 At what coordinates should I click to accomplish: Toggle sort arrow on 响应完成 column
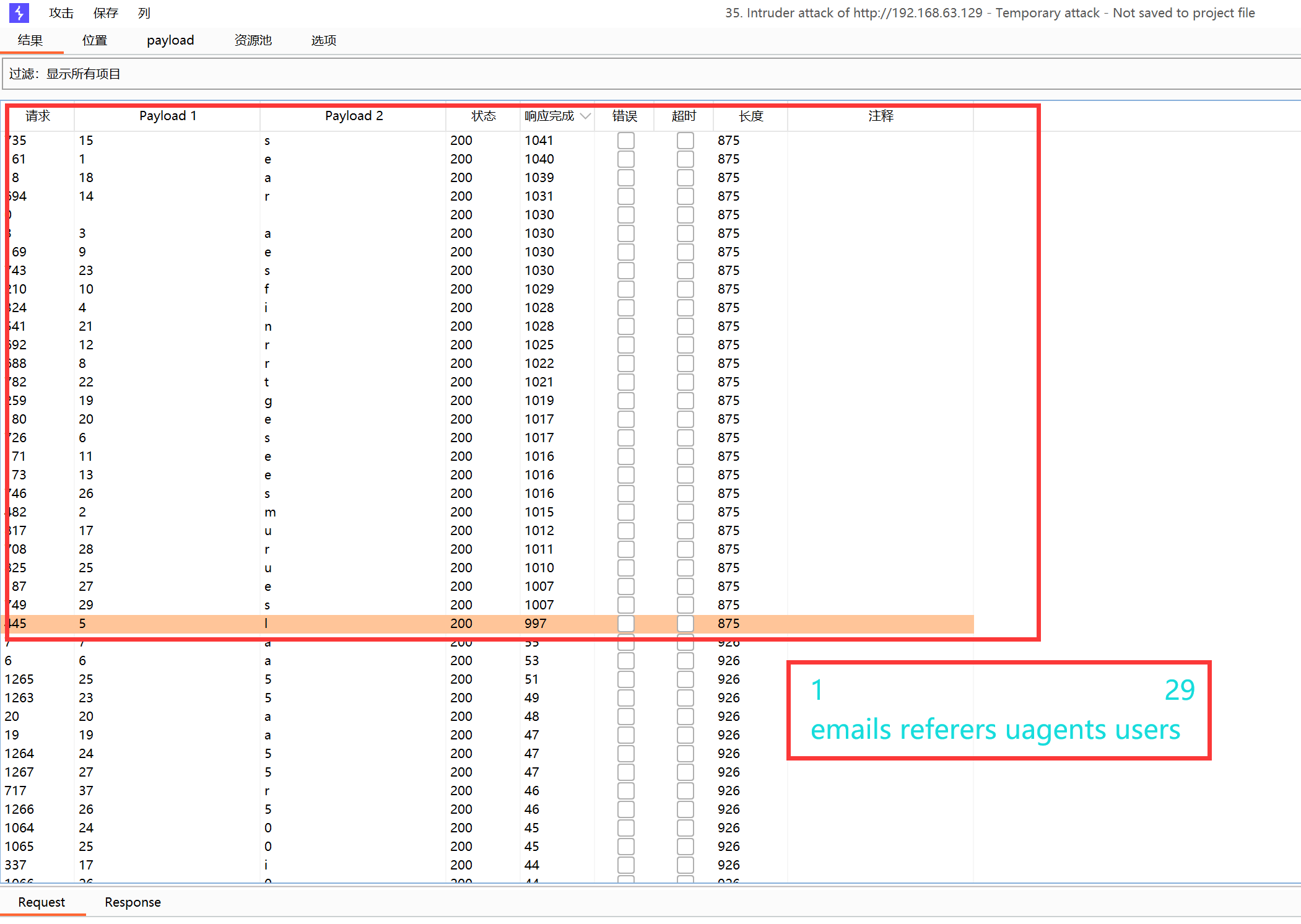585,116
